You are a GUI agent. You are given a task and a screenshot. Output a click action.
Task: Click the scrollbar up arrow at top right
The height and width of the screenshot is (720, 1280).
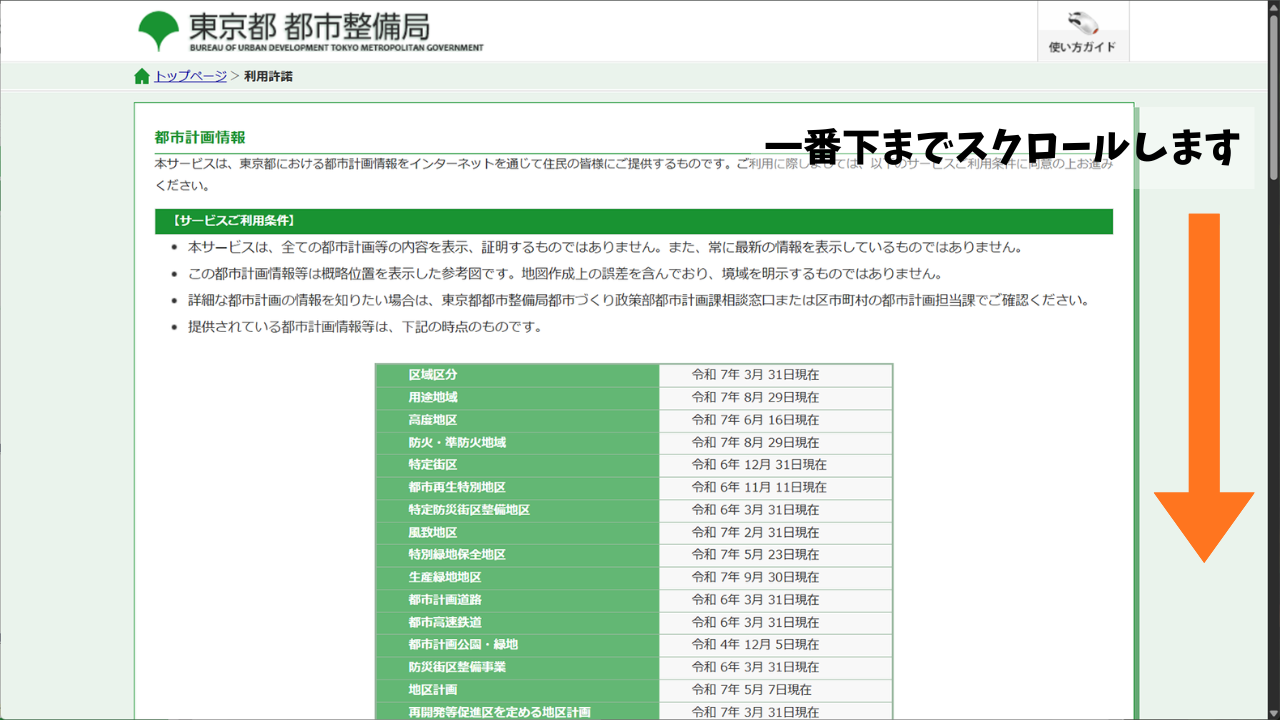point(1271,10)
